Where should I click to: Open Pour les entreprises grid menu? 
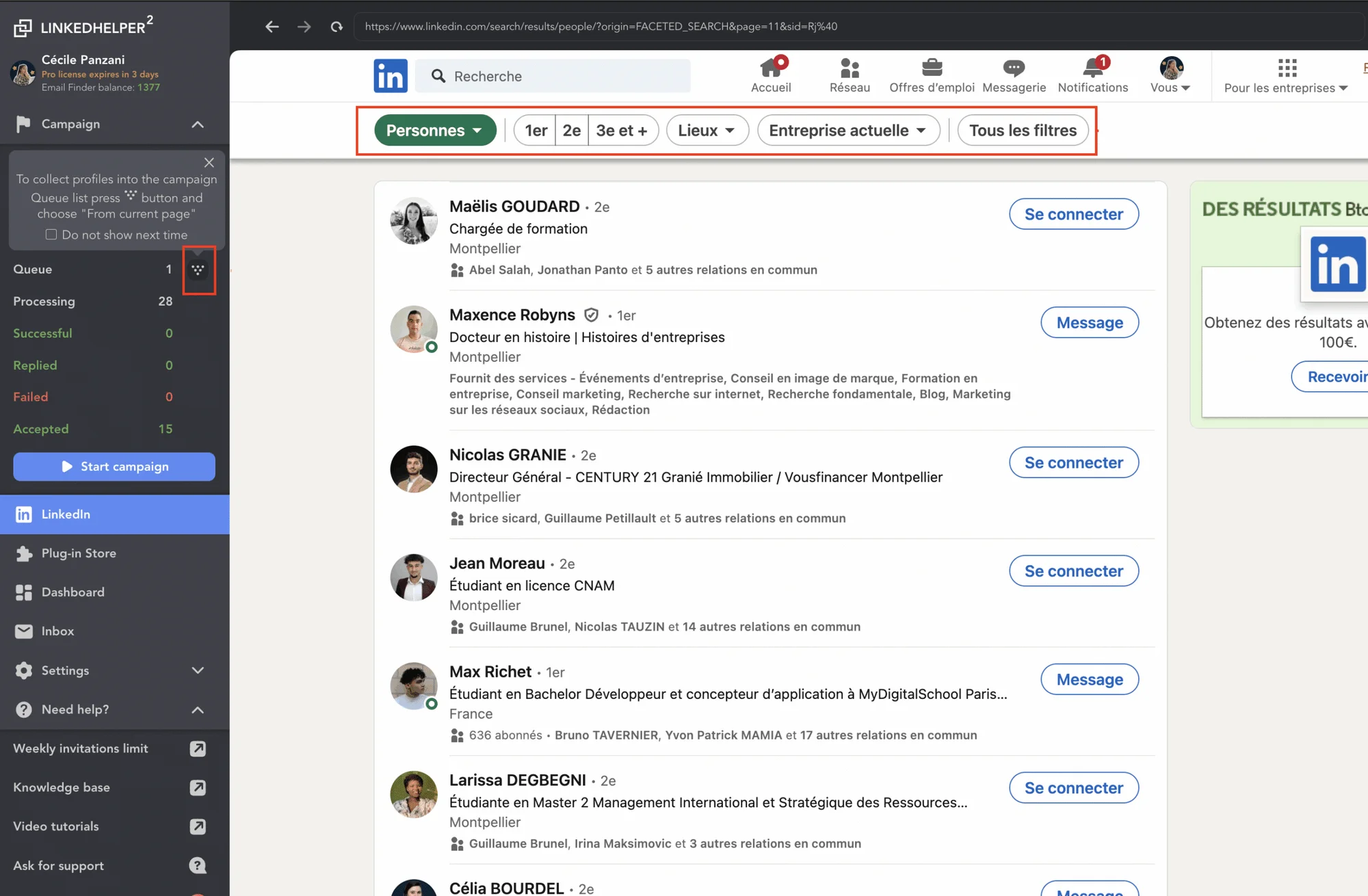click(1286, 76)
